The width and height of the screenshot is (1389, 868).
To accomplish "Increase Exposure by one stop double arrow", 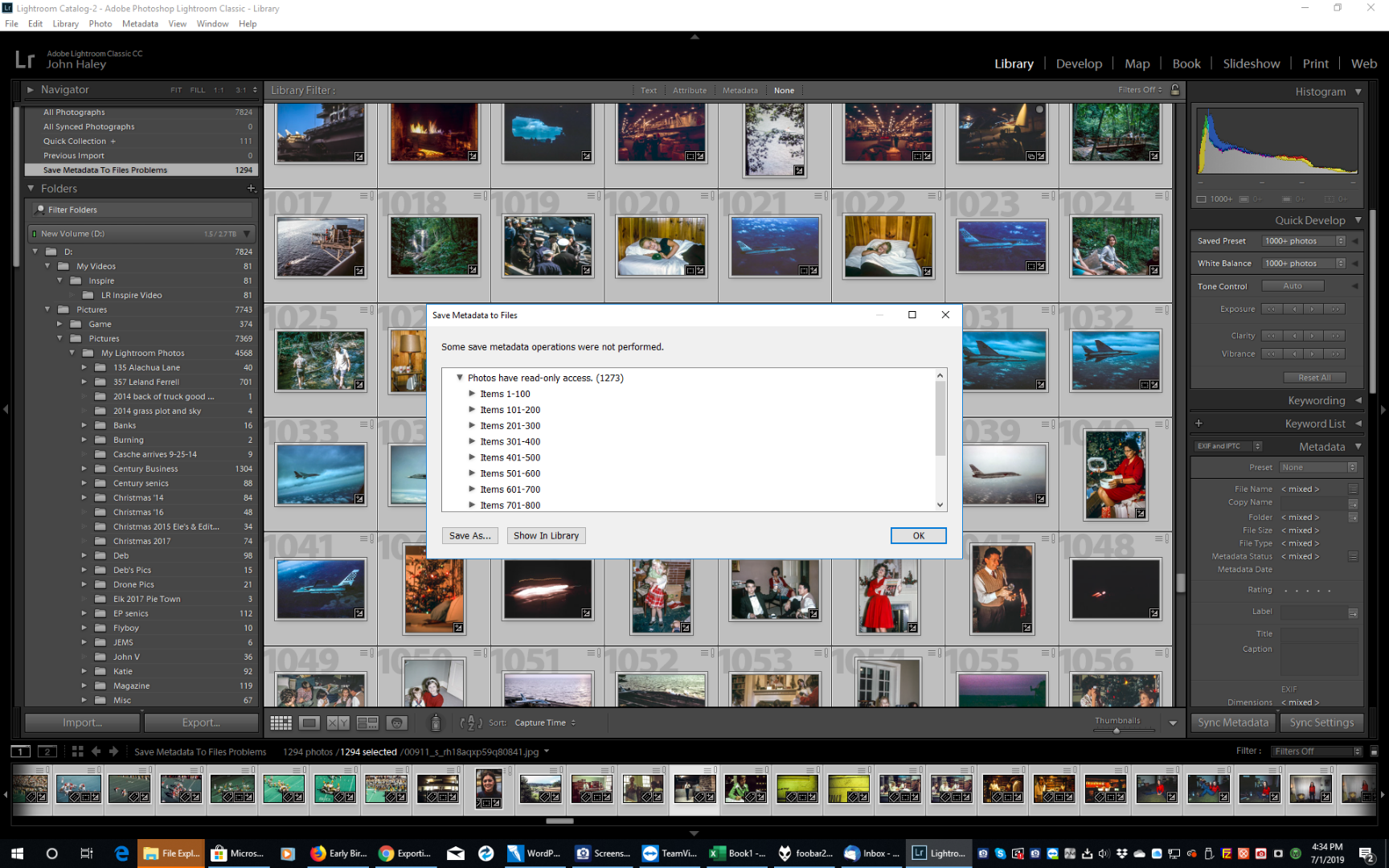I will (x=1335, y=309).
